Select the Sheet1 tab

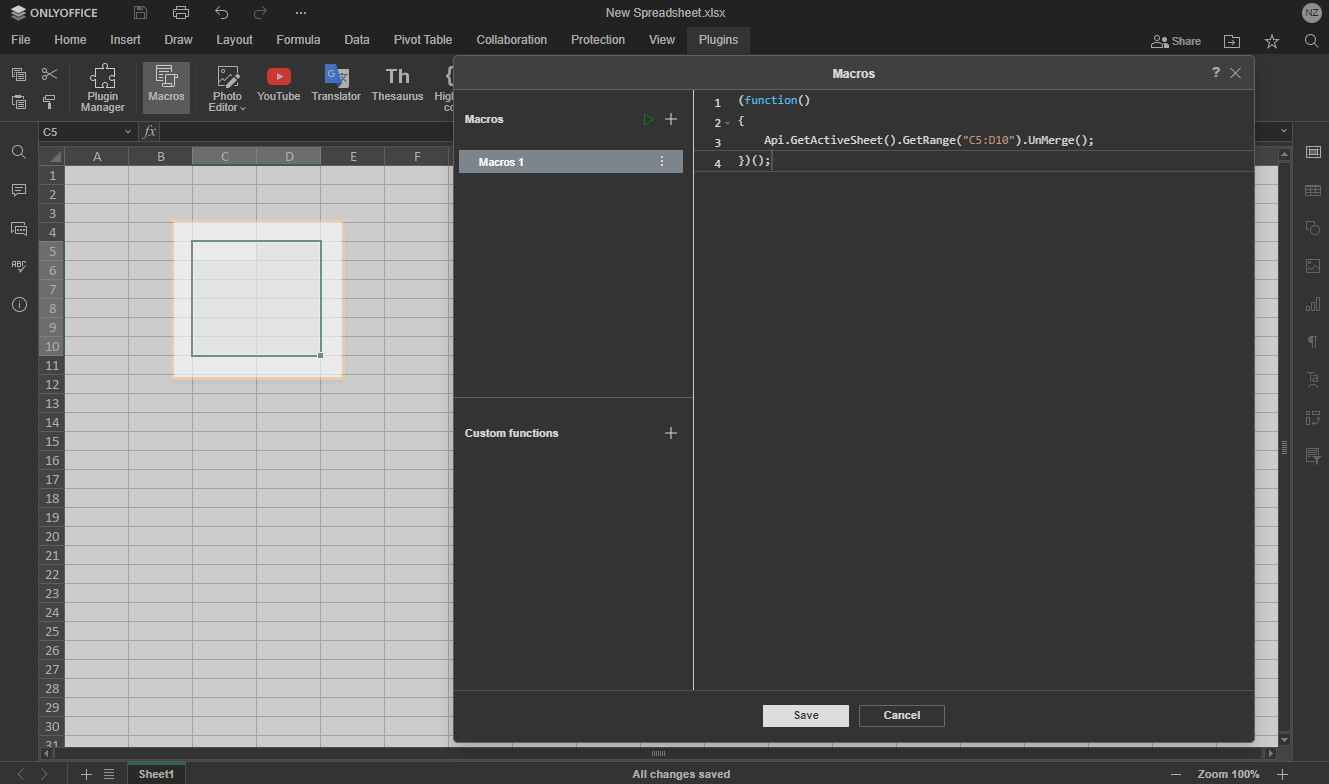pos(156,774)
